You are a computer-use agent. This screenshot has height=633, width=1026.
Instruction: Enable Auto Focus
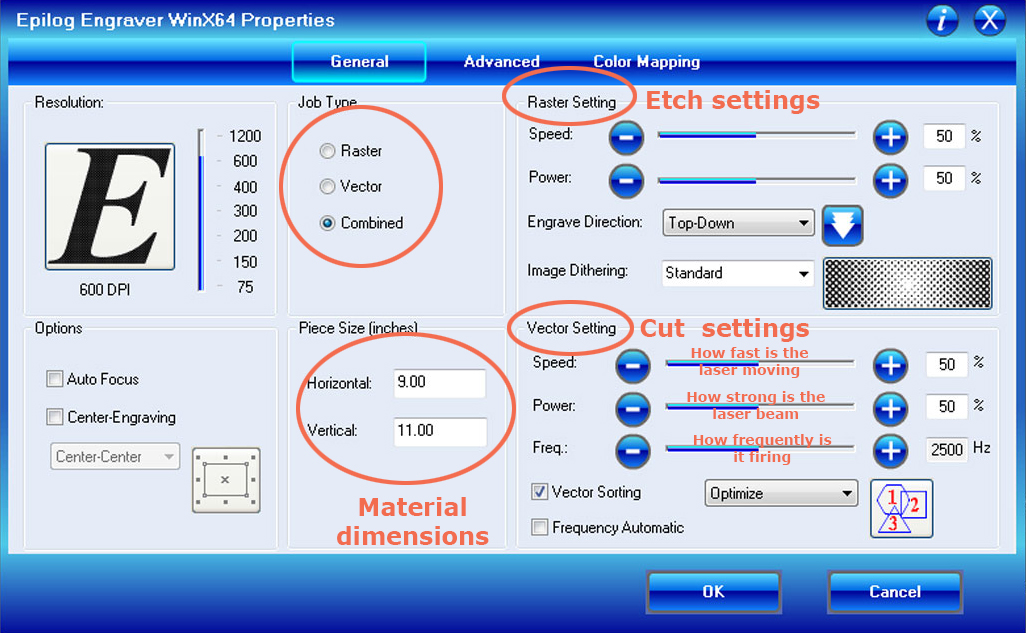(55, 380)
